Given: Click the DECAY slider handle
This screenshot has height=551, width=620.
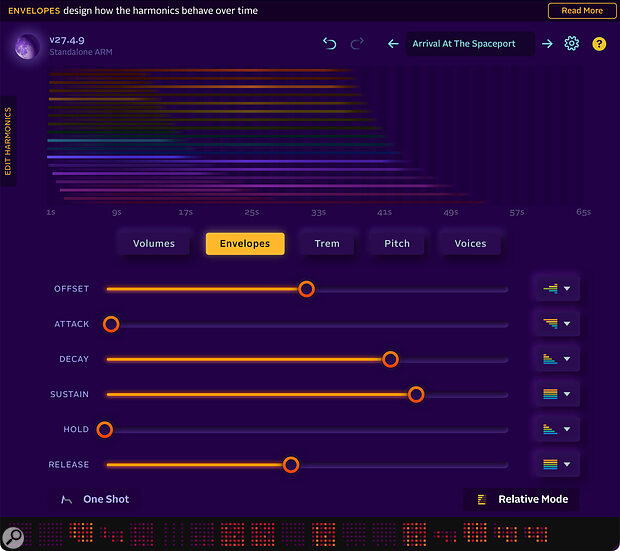Looking at the screenshot, I should coord(390,359).
